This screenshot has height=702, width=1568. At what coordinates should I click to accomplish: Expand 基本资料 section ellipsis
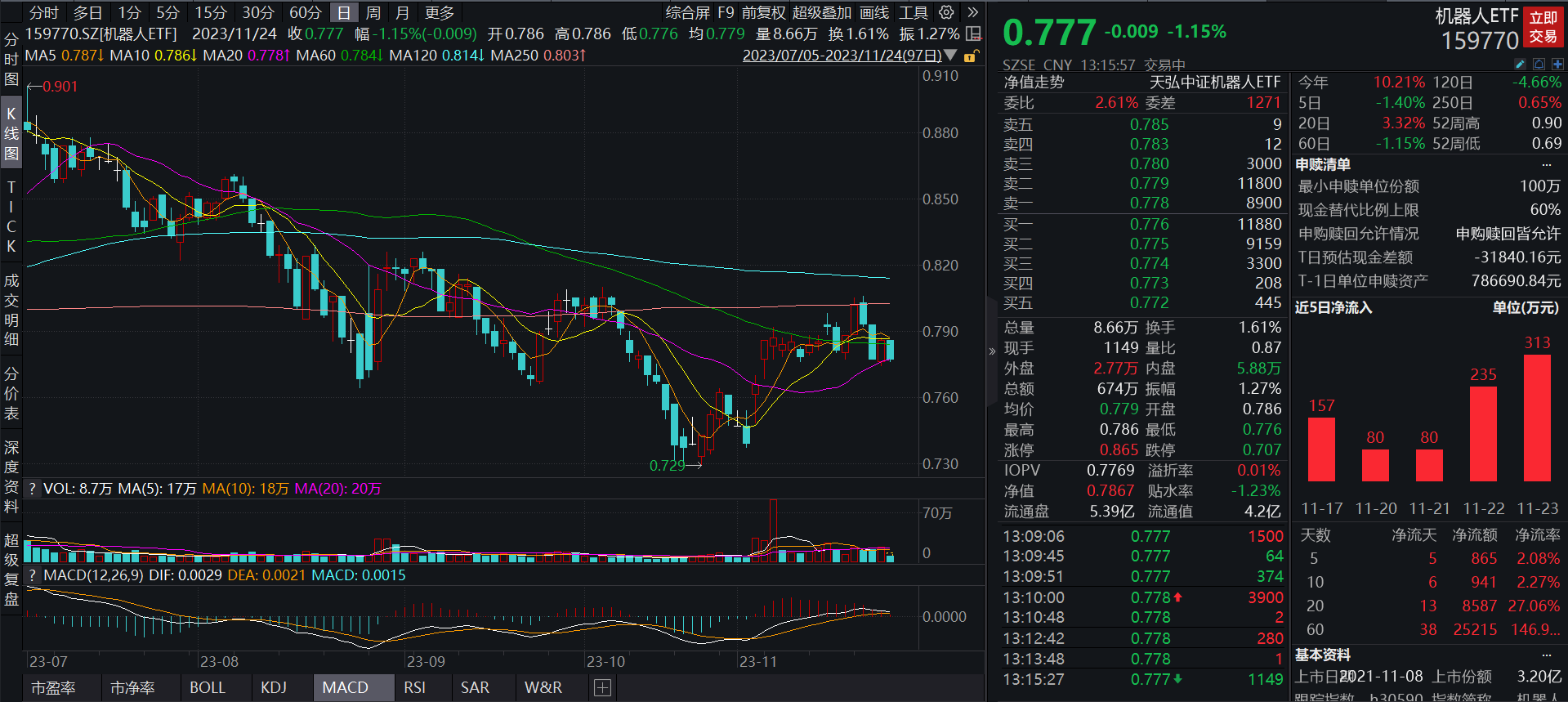1546,655
